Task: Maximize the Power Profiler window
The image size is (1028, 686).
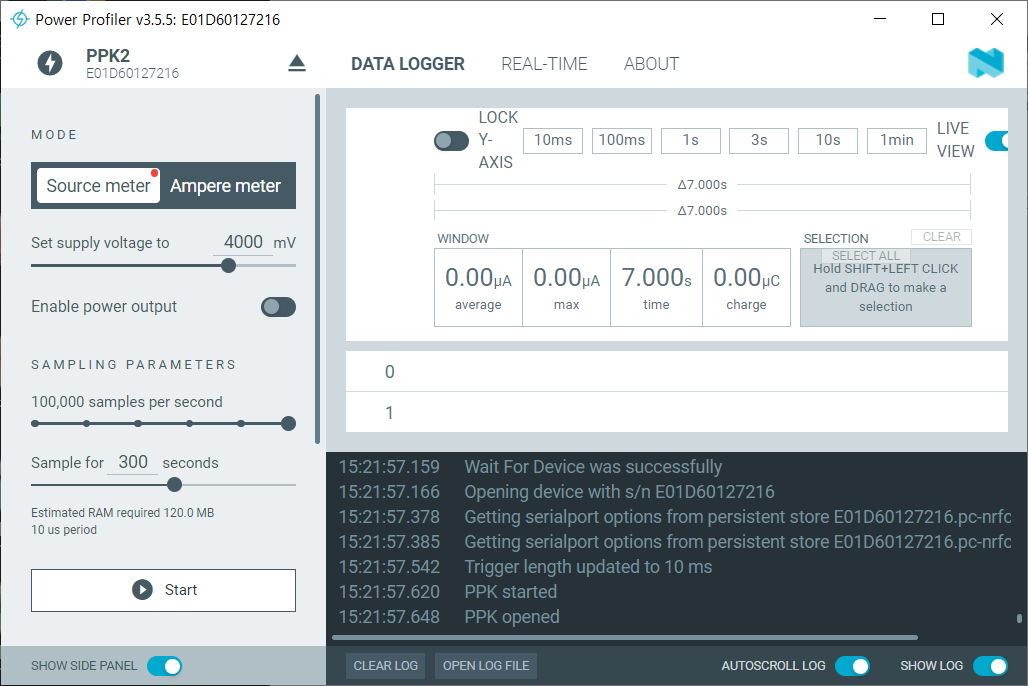Action: 938,19
